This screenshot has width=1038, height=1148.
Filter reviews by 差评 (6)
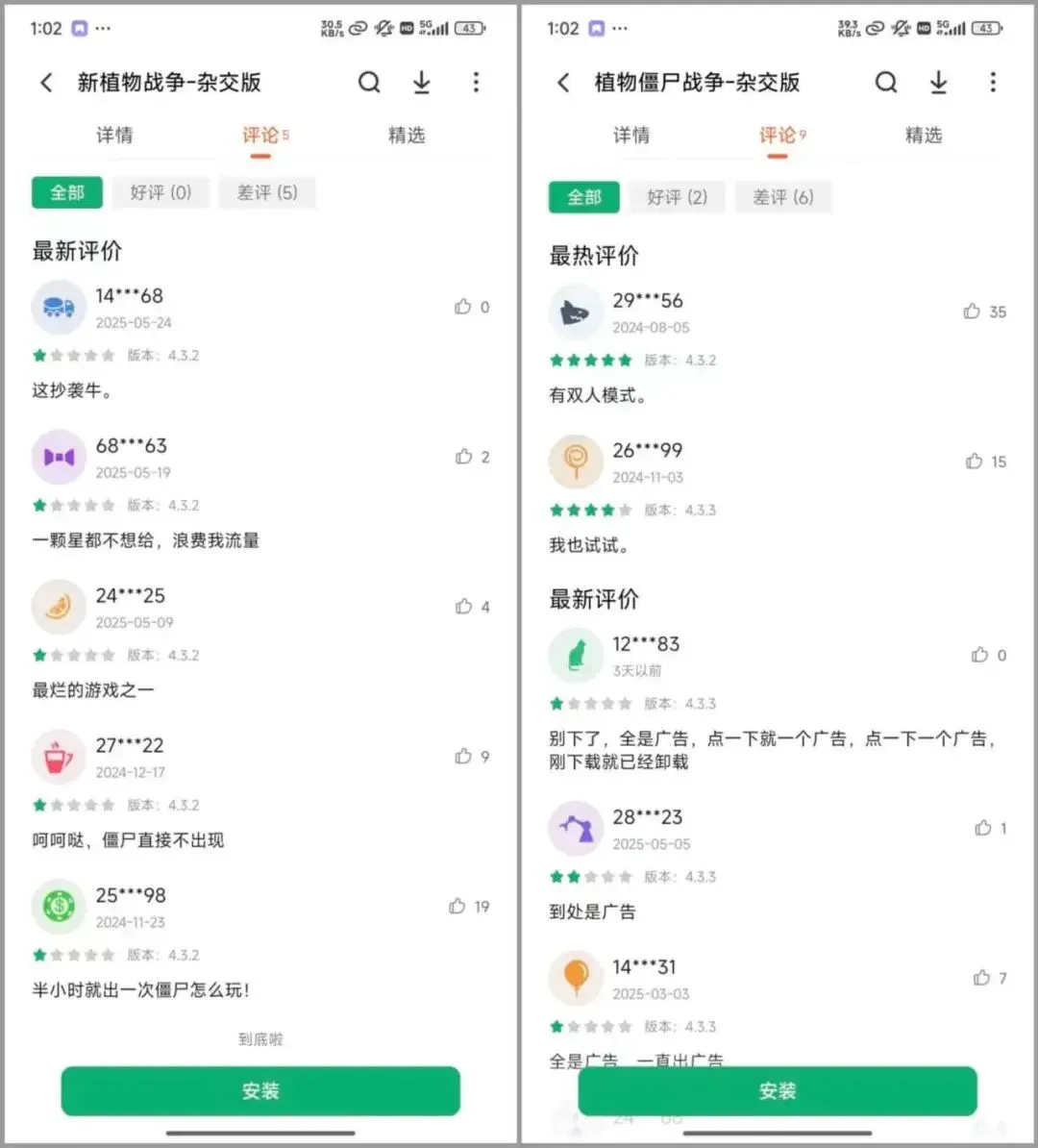783,197
